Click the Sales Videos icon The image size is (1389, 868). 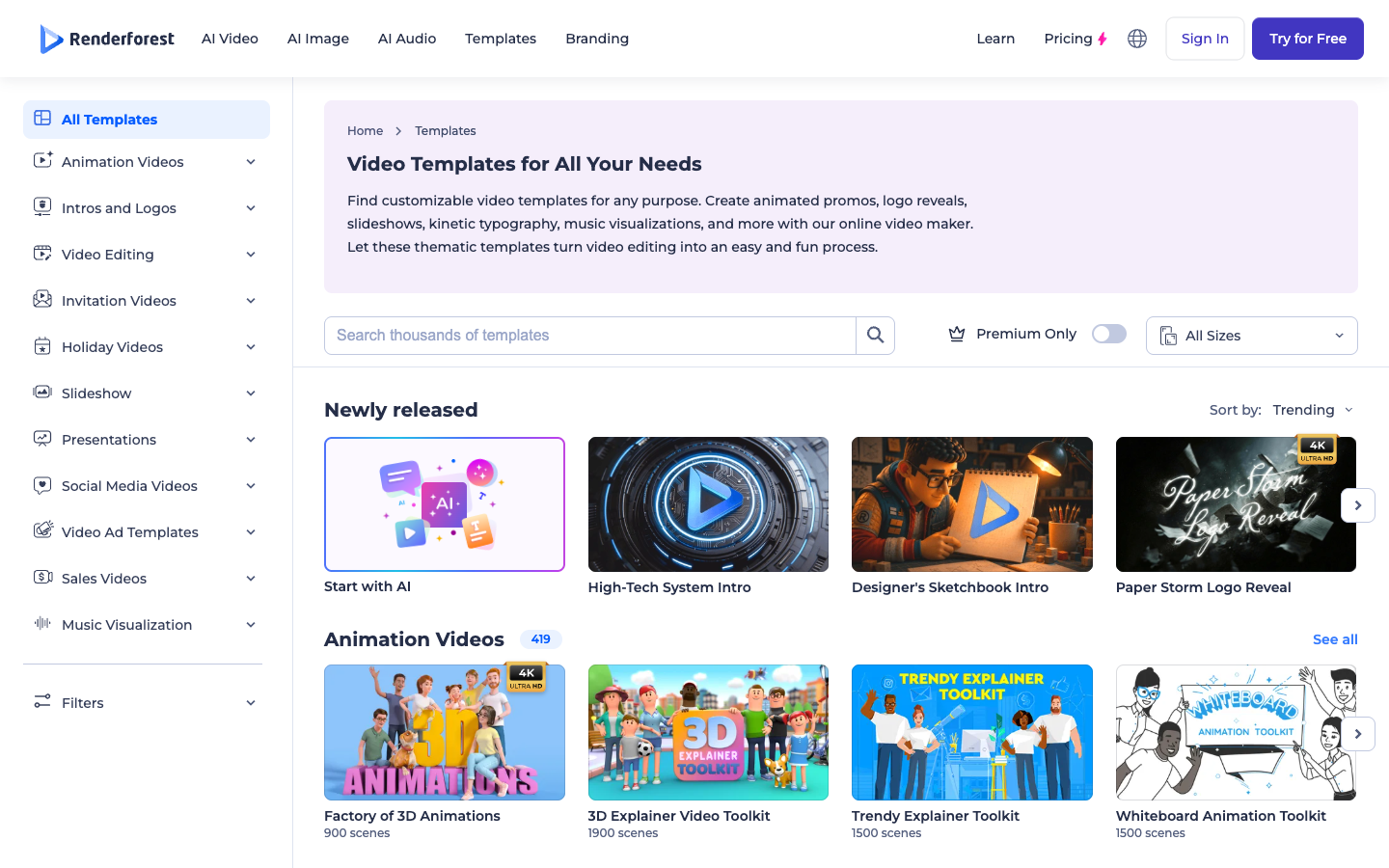click(x=42, y=578)
